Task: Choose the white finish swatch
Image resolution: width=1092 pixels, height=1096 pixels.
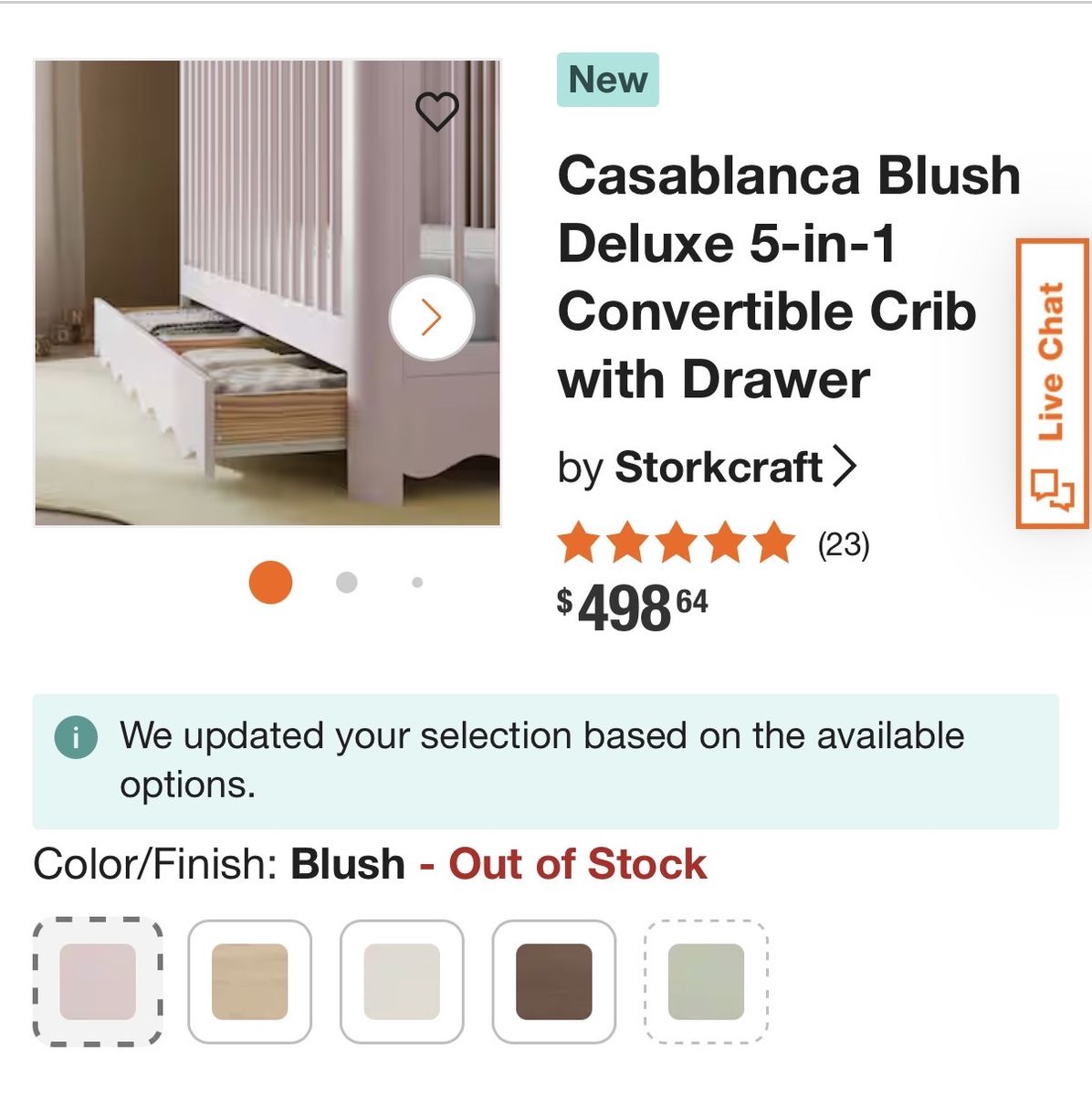Action: click(x=402, y=982)
